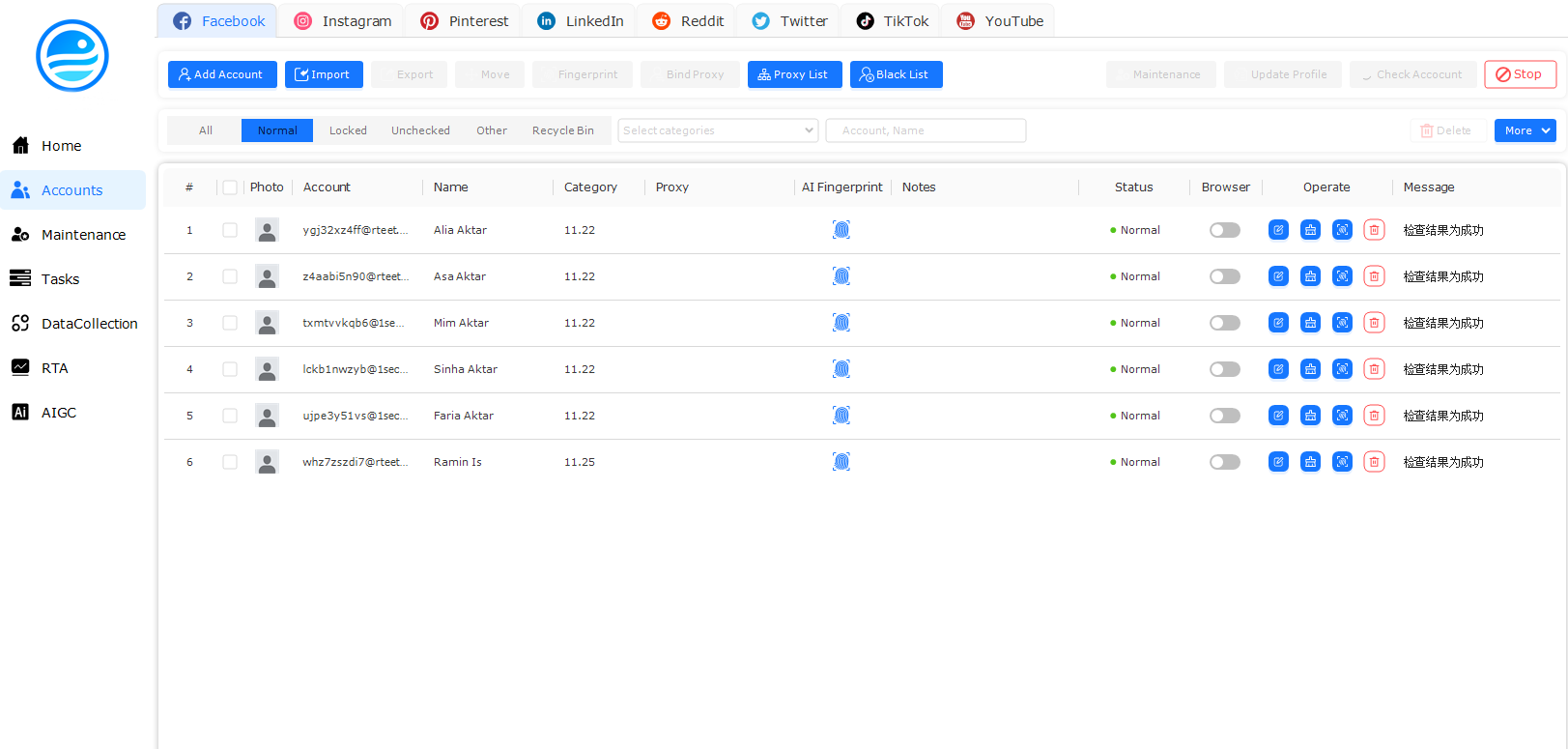Open DataCollection in the sidebar
This screenshot has height=749, width=1568.
(x=72, y=324)
